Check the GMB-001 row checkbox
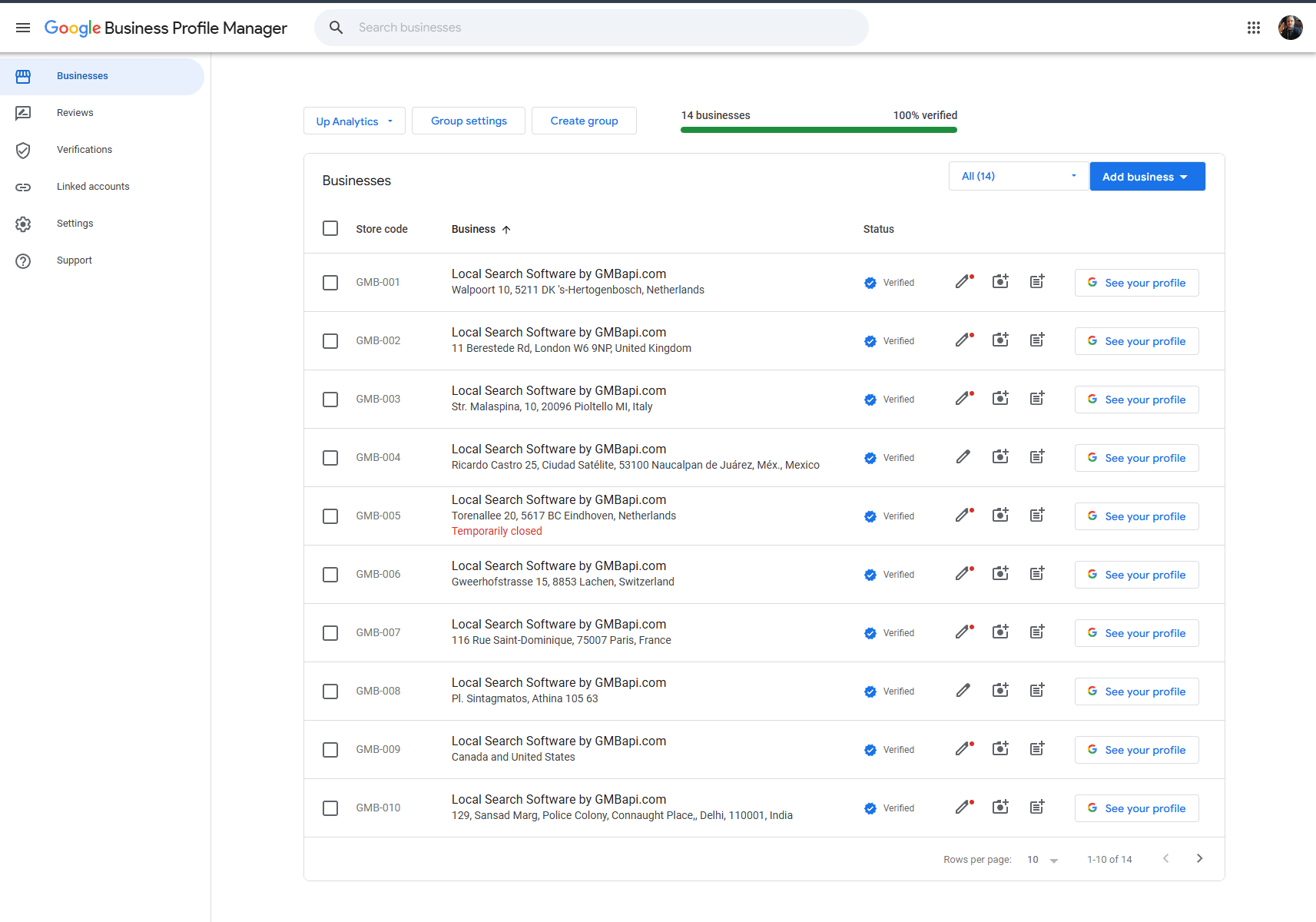The width and height of the screenshot is (1316, 922). (330, 283)
